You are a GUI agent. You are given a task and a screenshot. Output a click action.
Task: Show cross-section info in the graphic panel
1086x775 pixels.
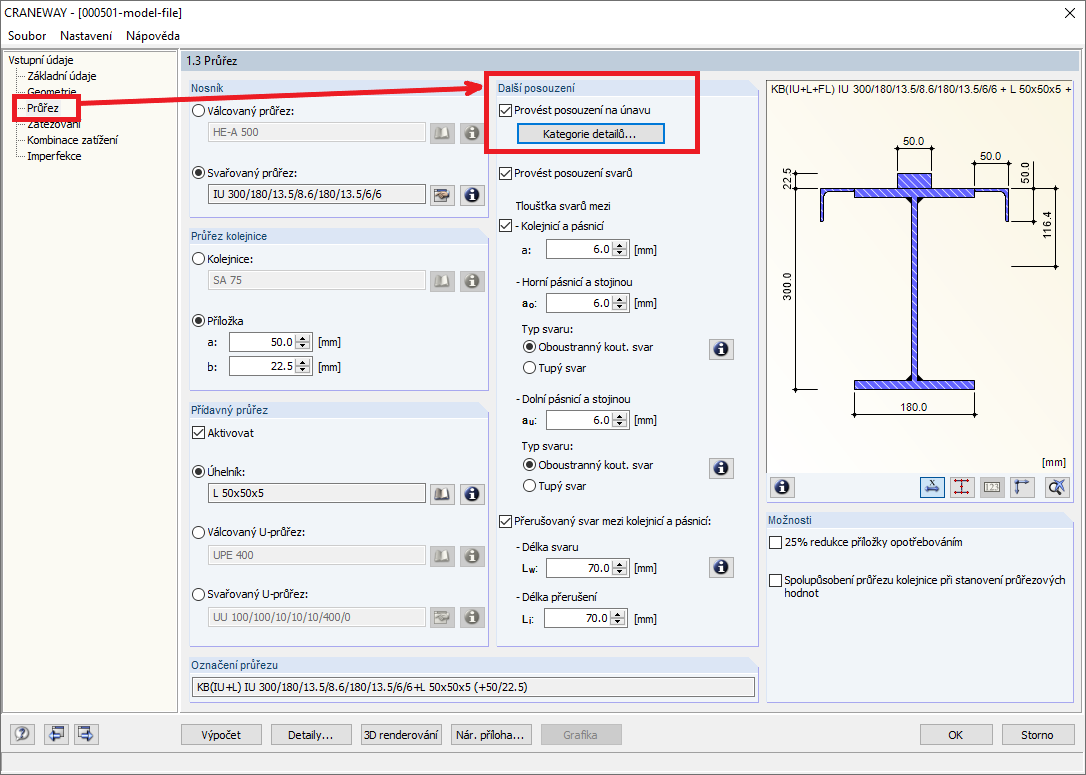pyautogui.click(x=781, y=487)
